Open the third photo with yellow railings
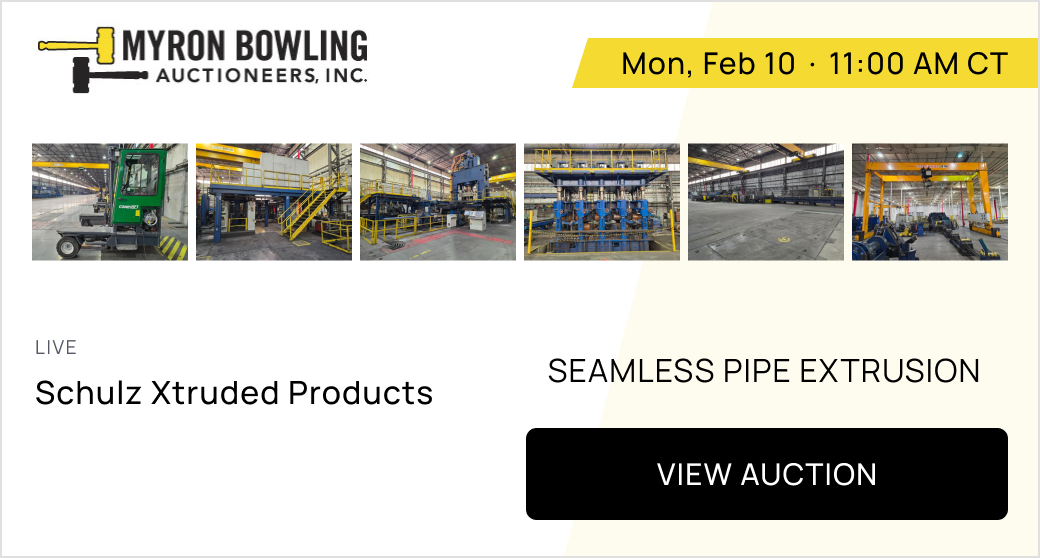1040x558 pixels. pos(438,202)
